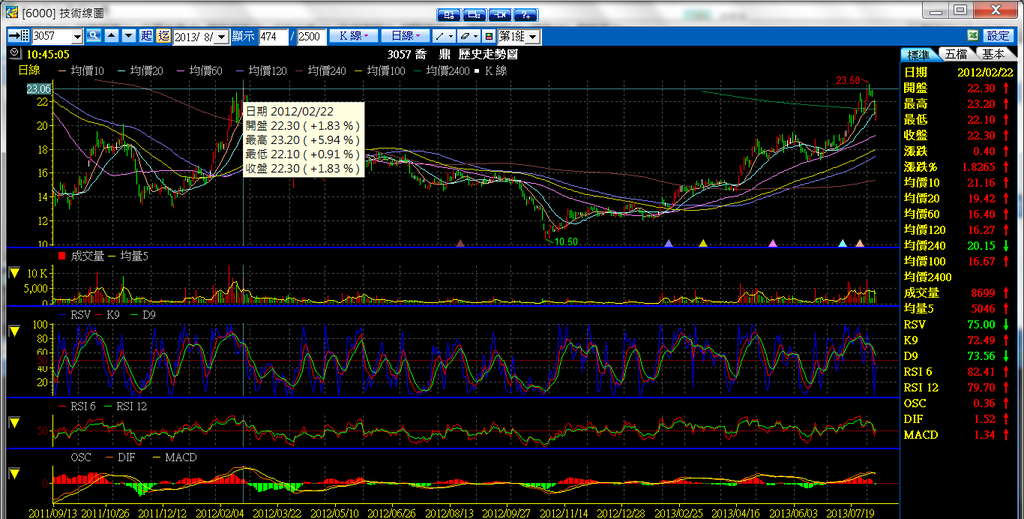
Task: Expand the stock code 3057 dropdown
Action: click(x=77, y=36)
